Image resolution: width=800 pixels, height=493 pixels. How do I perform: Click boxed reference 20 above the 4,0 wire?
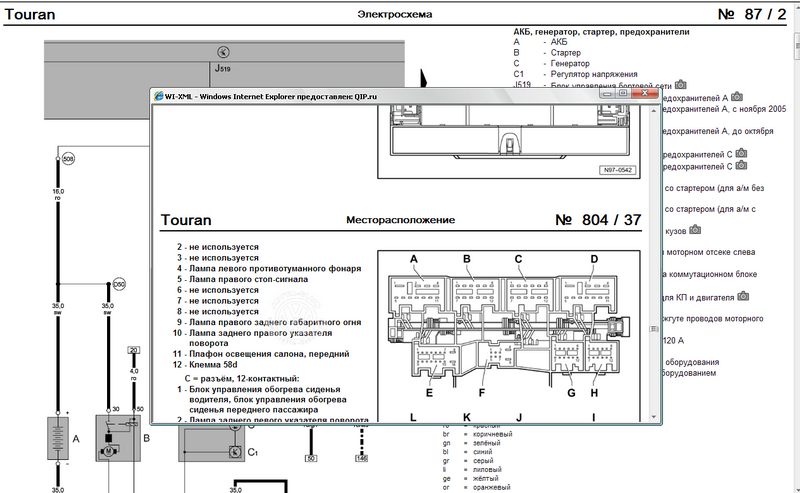coord(134,350)
